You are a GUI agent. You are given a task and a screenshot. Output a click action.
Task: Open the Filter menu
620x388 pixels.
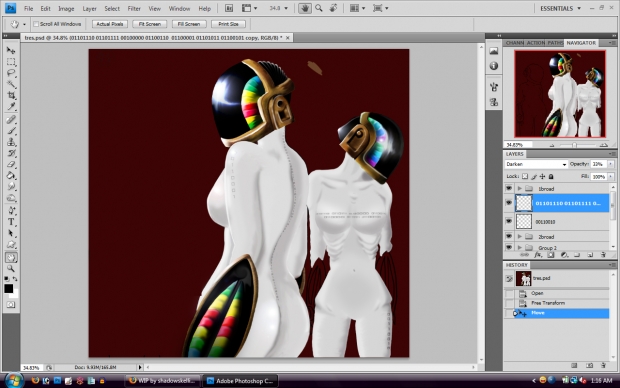134,8
